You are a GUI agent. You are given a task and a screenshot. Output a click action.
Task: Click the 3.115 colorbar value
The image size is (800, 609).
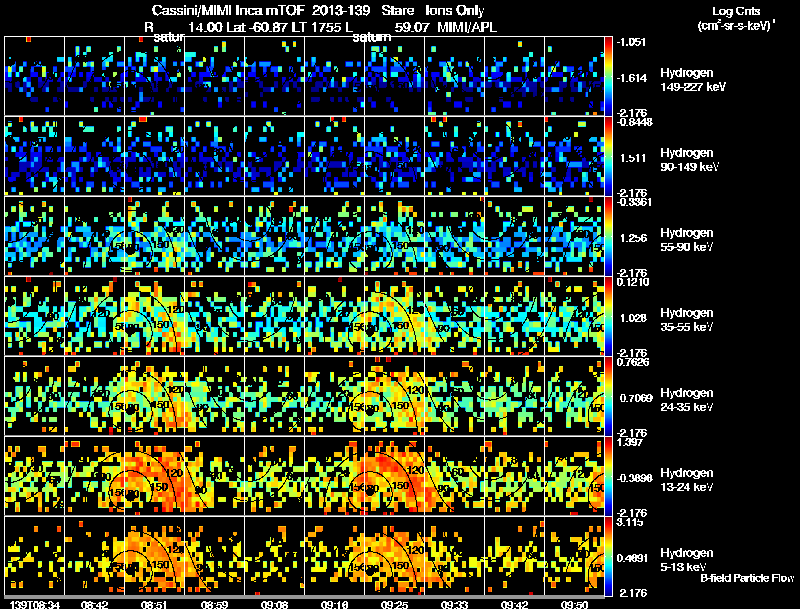[629, 522]
